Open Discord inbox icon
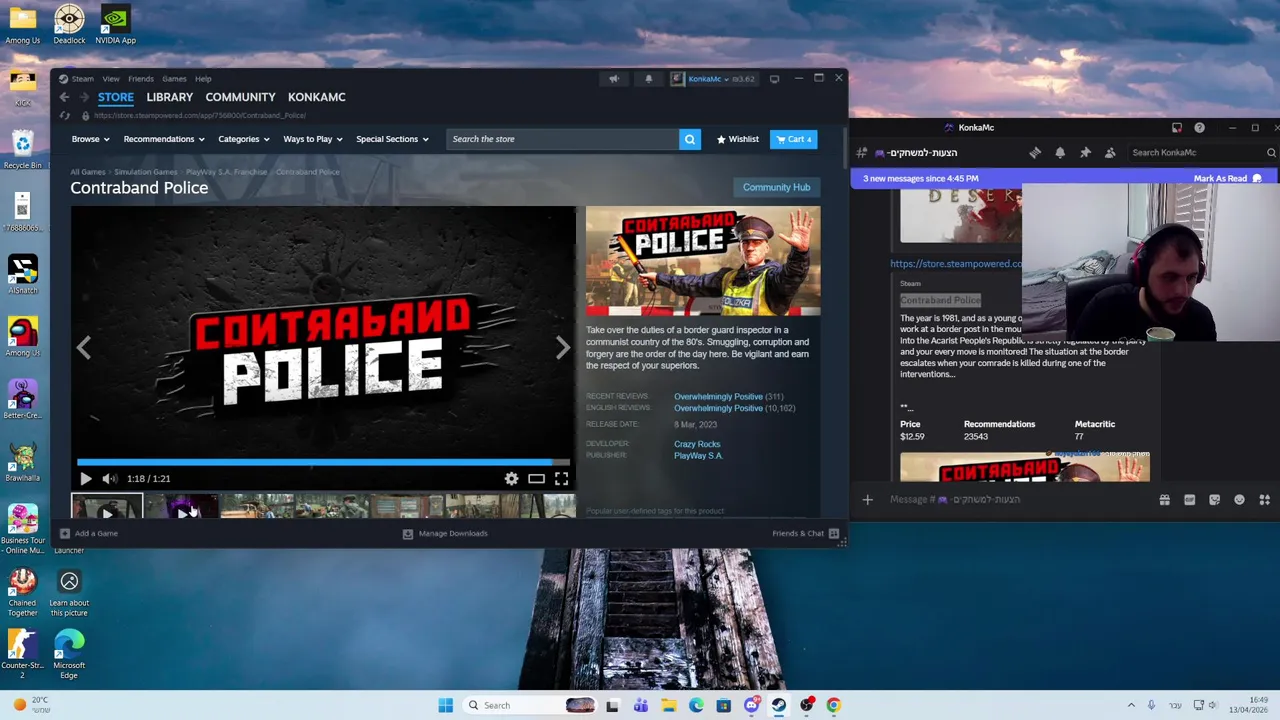 point(1177,128)
